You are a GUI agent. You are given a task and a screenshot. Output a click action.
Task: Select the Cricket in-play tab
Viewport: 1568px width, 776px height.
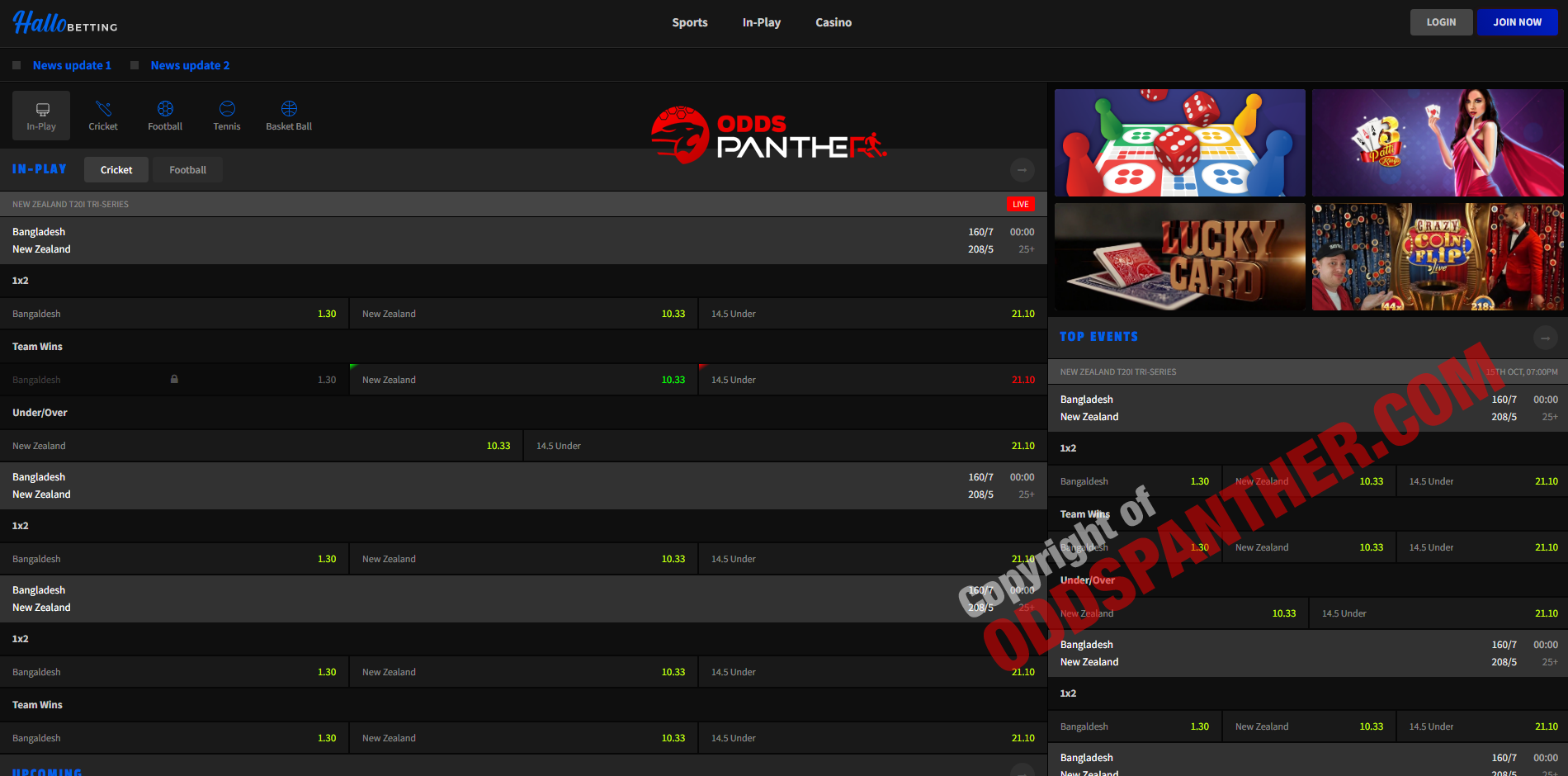click(116, 170)
